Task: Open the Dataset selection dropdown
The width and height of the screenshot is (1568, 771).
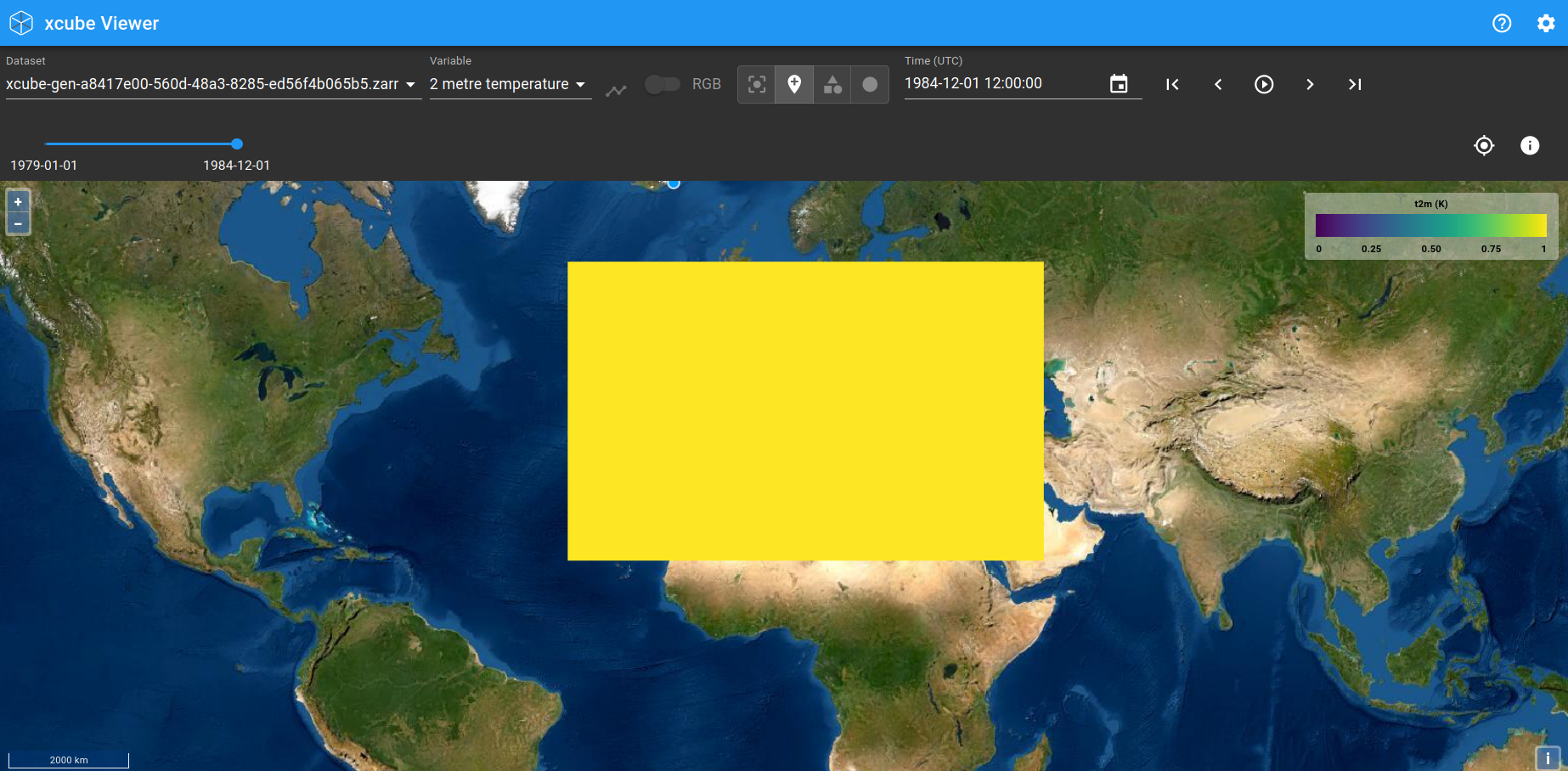Action: click(204, 84)
